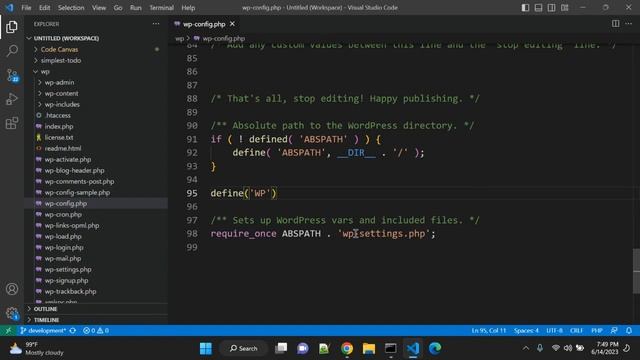Open the Manage gear icon
640x360 pixels.
(x=12, y=313)
